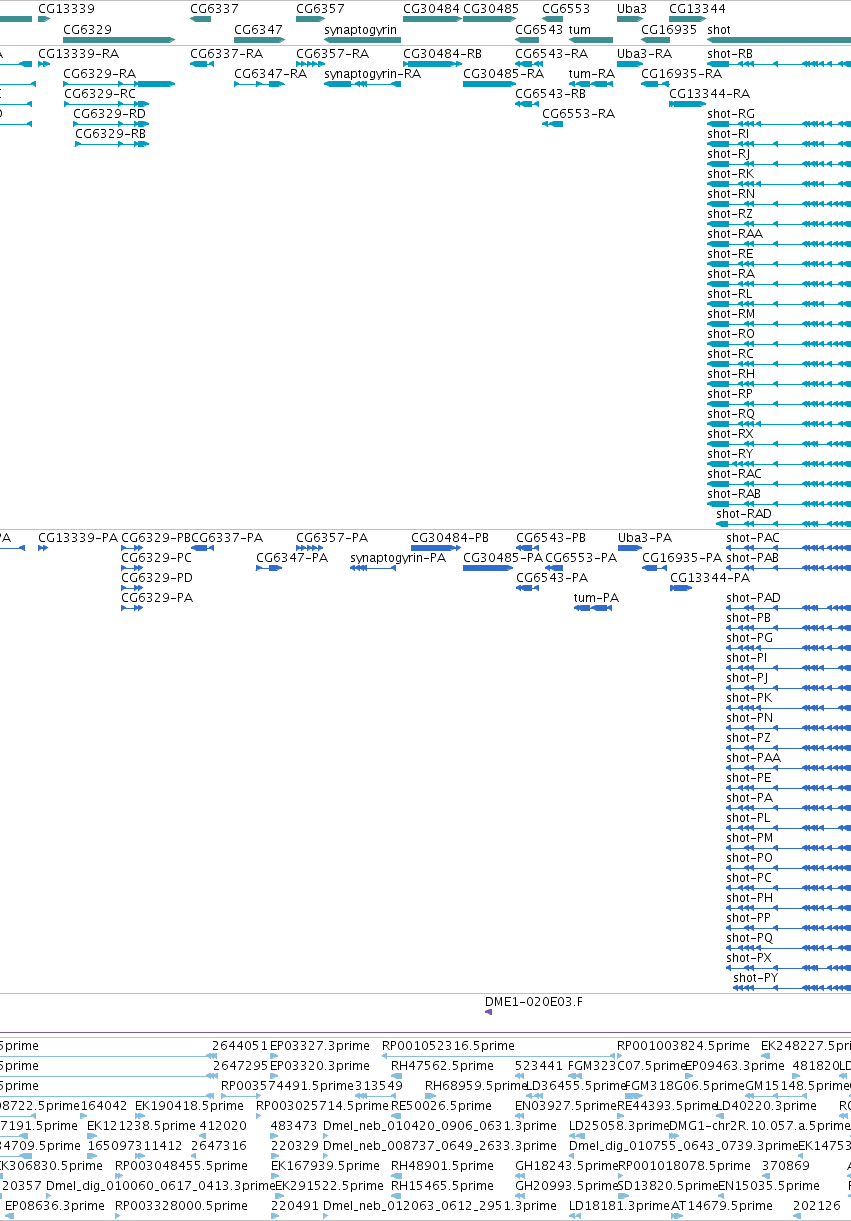Click transcript Uba3-RA
The width and height of the screenshot is (851, 1221).
[645, 53]
